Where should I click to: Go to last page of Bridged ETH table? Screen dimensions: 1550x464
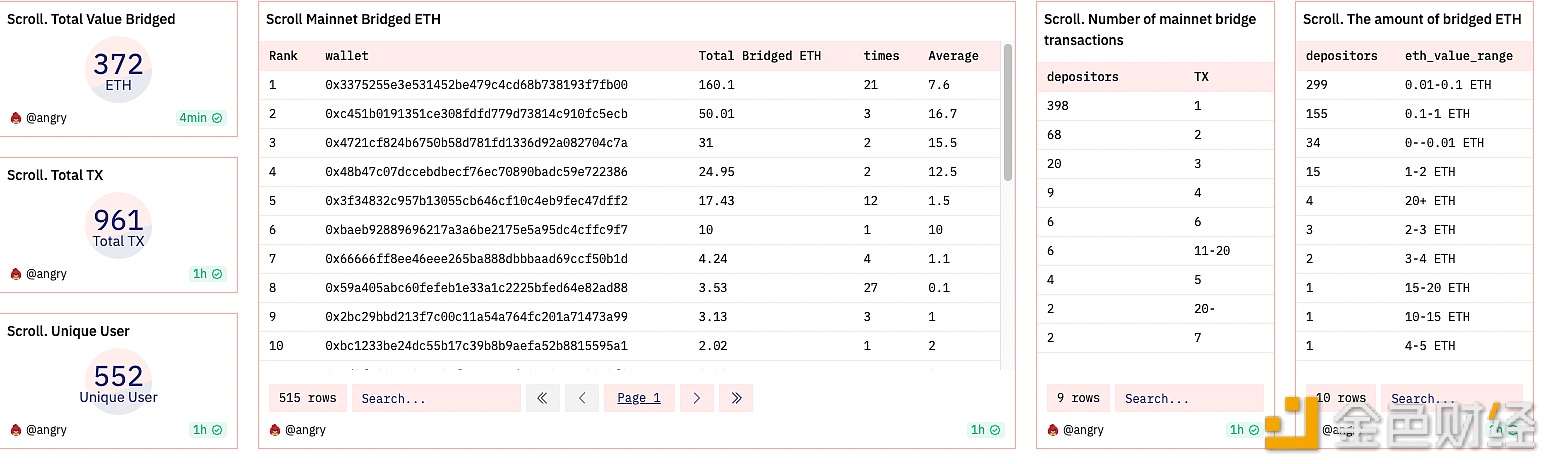point(736,398)
